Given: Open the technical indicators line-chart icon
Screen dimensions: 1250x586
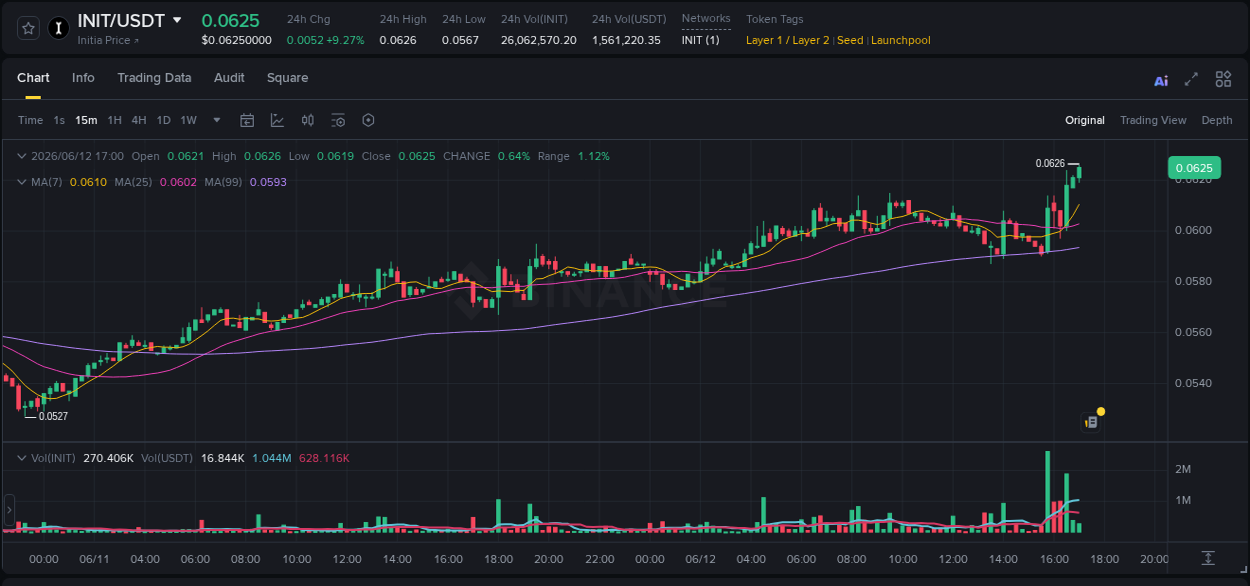Looking at the screenshot, I should click(x=277, y=120).
